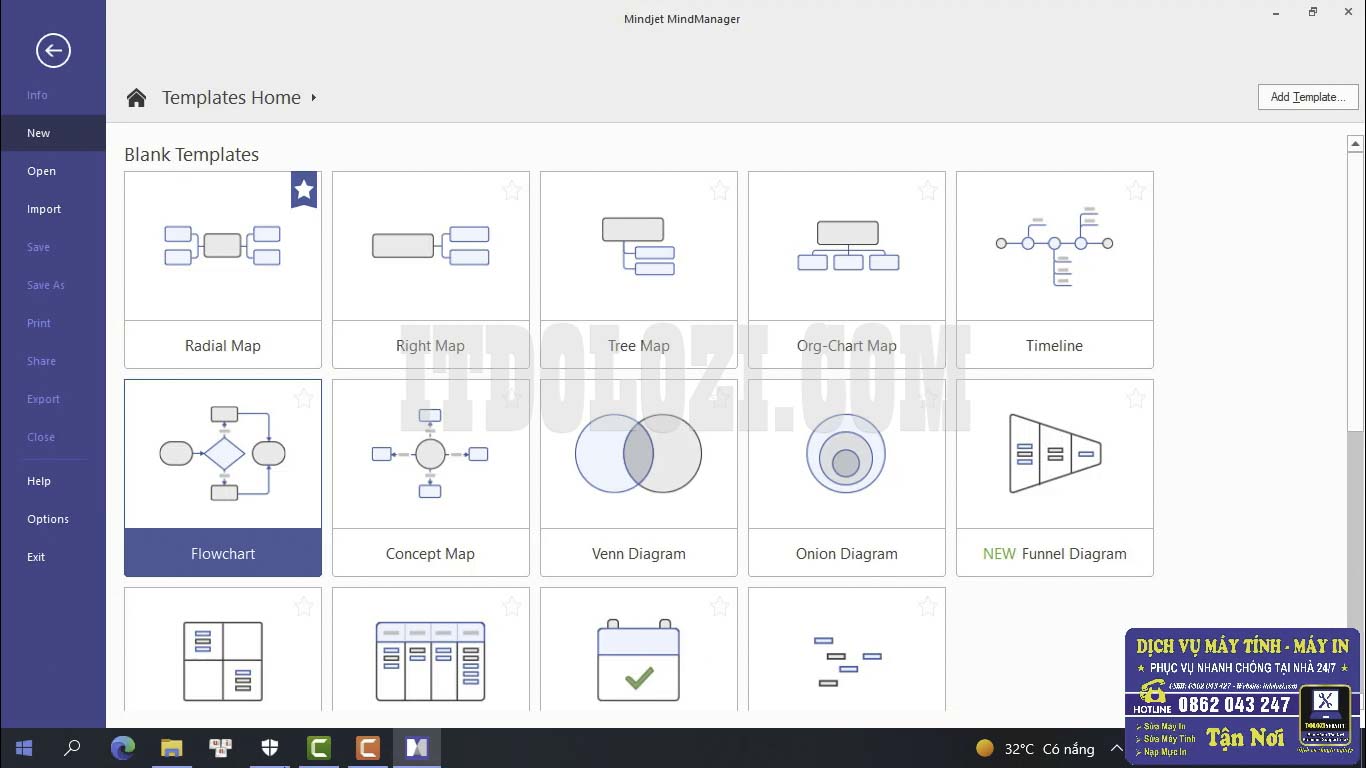Open Options from the sidebar
The height and width of the screenshot is (768, 1366).
[47, 519]
